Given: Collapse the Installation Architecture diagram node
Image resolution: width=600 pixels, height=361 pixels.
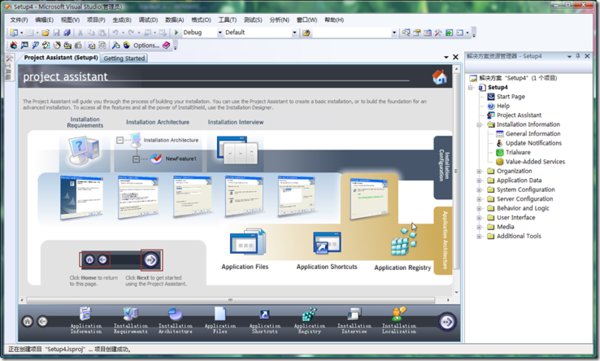Looking at the screenshot, I should point(120,140).
